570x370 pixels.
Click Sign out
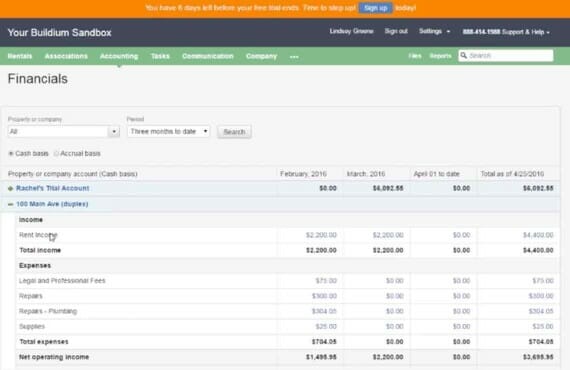[396, 31]
